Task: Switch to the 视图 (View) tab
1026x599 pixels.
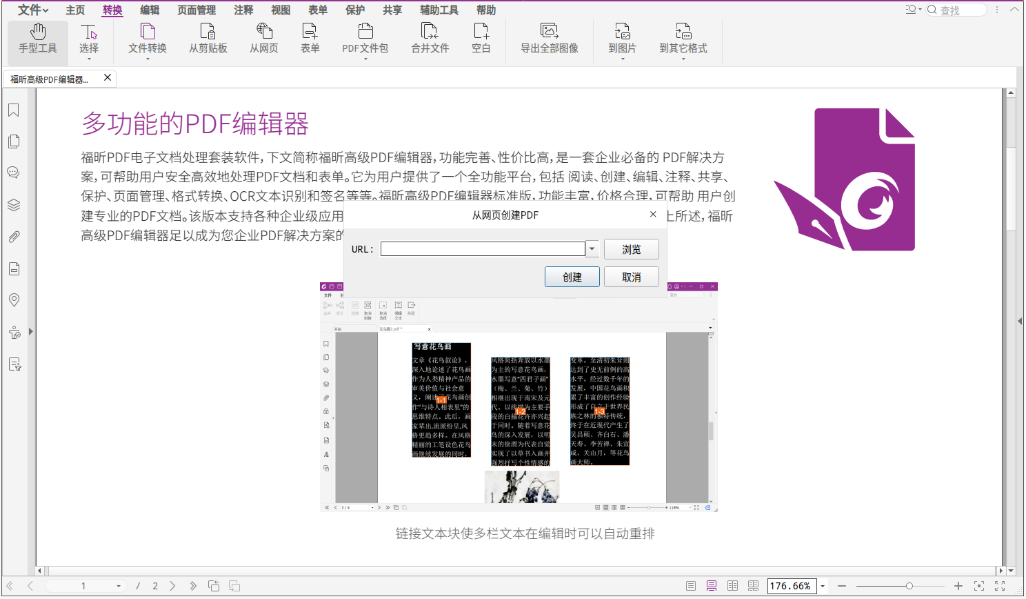Action: click(281, 10)
